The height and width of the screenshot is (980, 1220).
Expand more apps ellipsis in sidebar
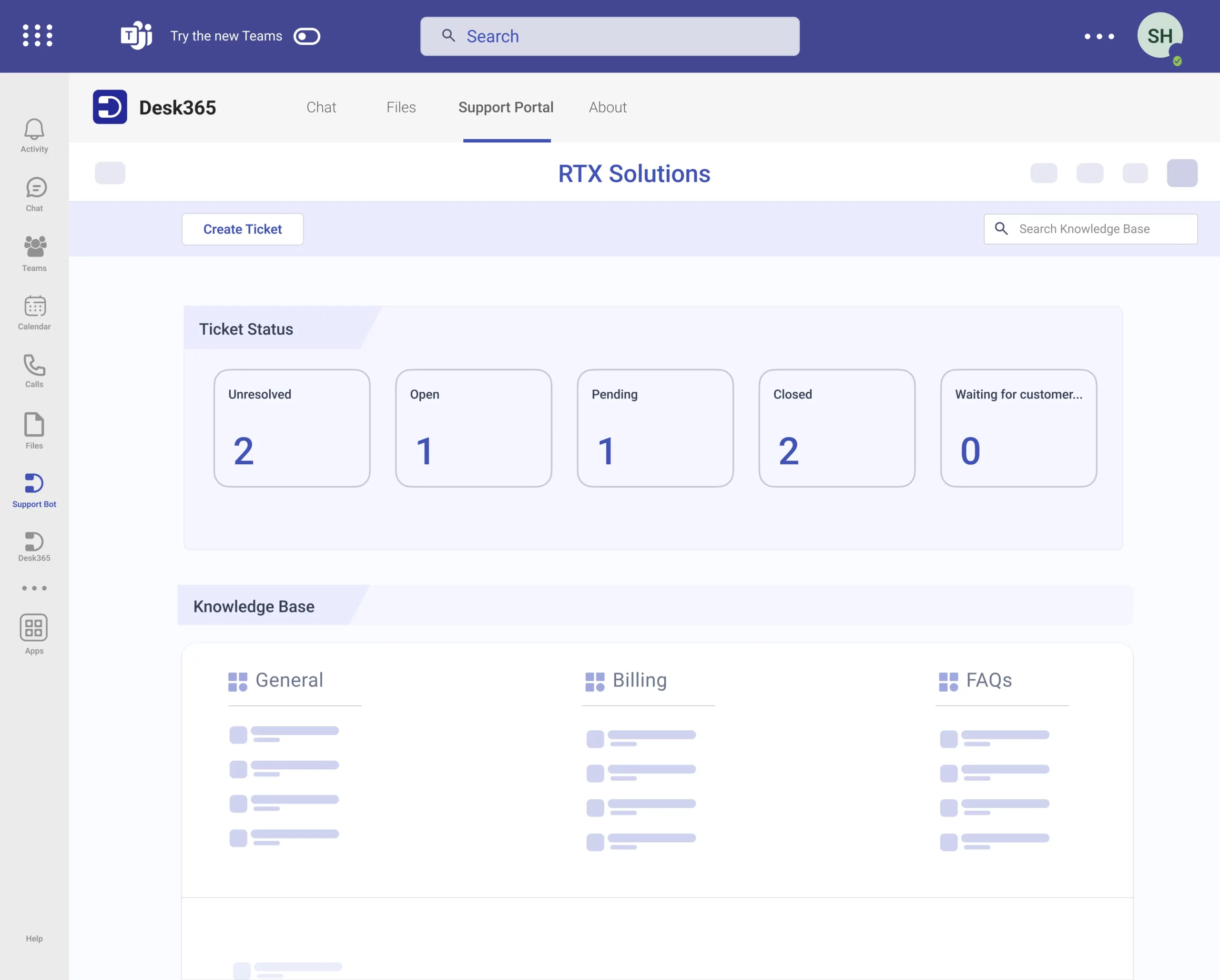point(34,589)
